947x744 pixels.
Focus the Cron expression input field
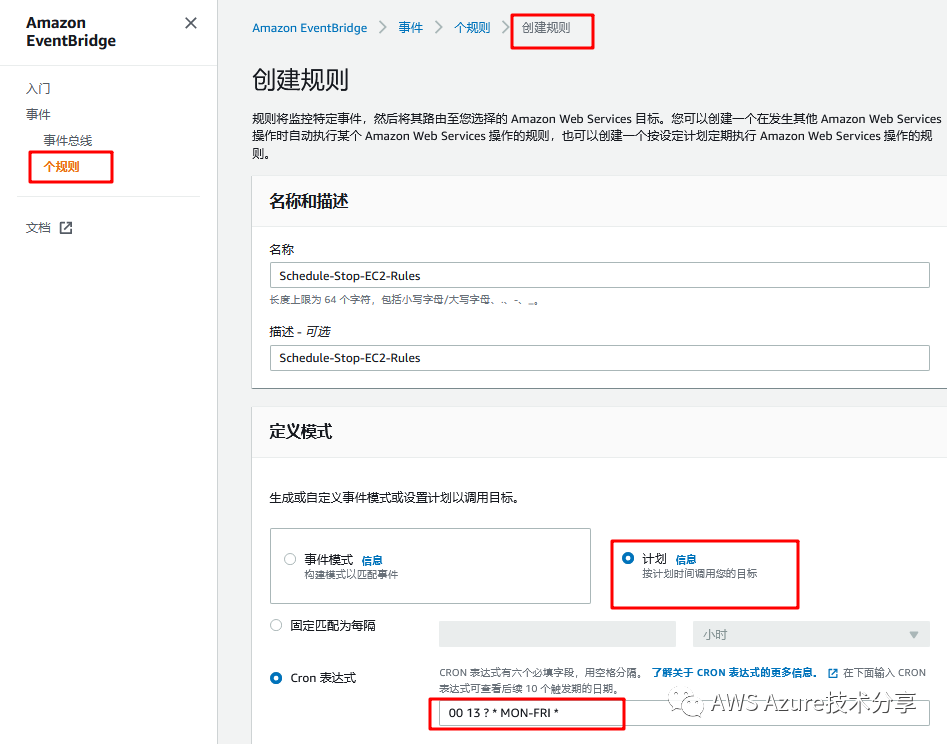pos(684,713)
